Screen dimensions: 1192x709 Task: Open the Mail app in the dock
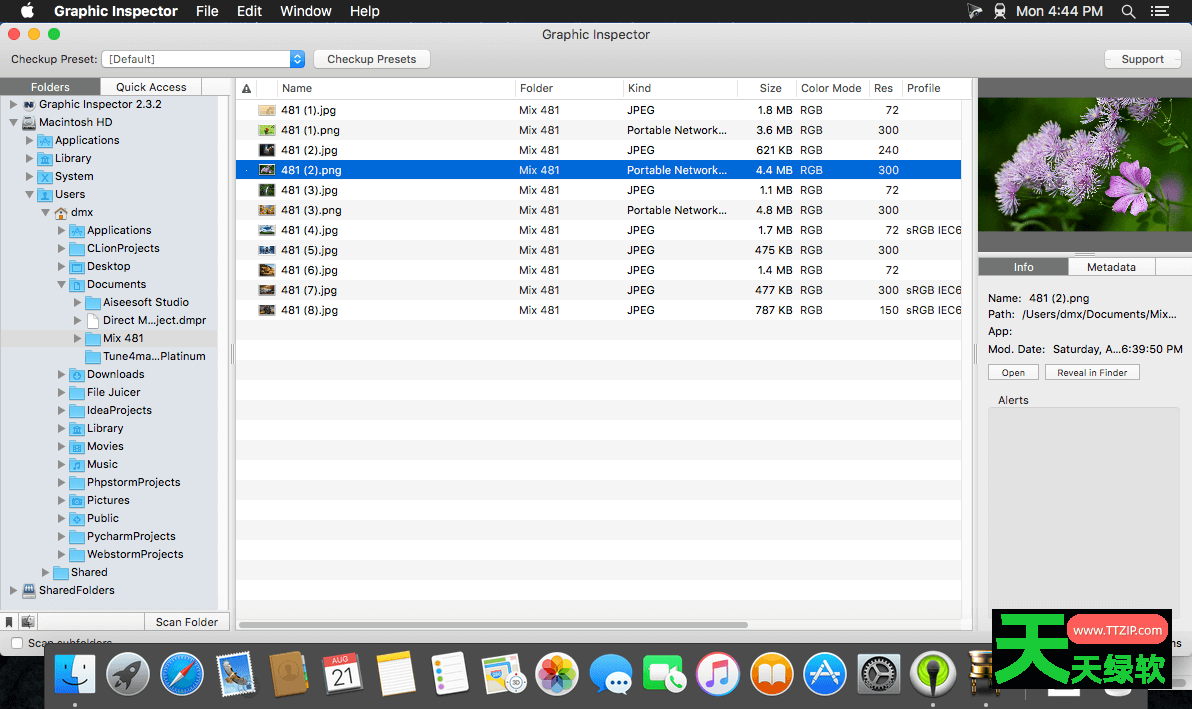236,674
